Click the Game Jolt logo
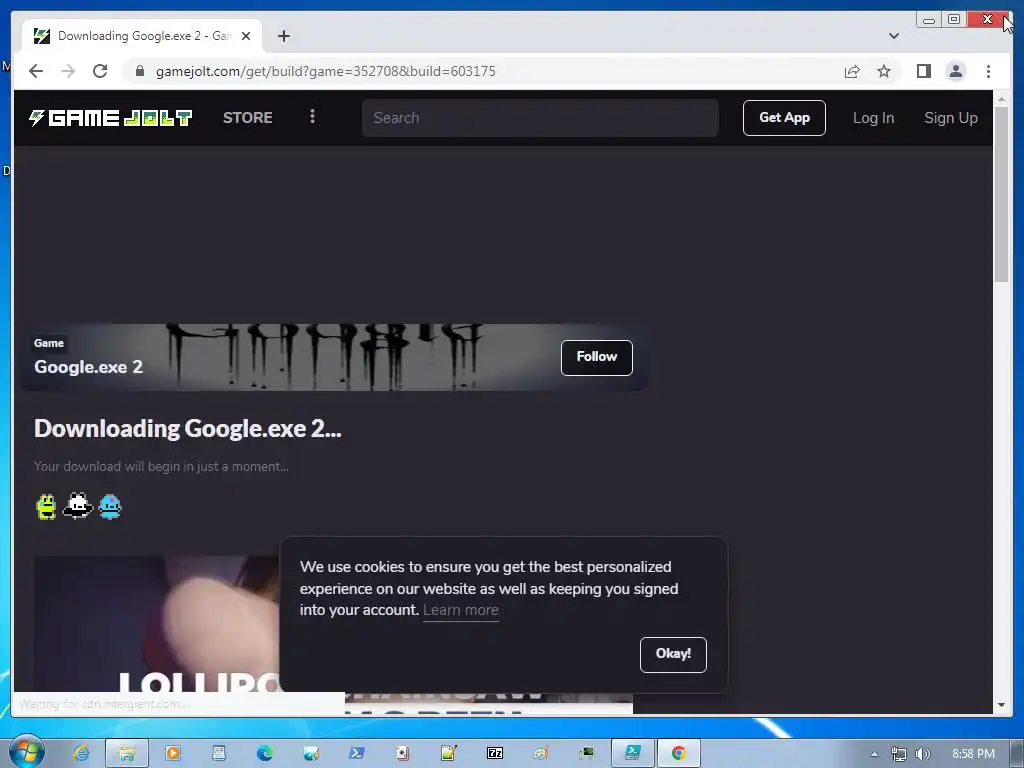This screenshot has height=768, width=1024. [110, 118]
